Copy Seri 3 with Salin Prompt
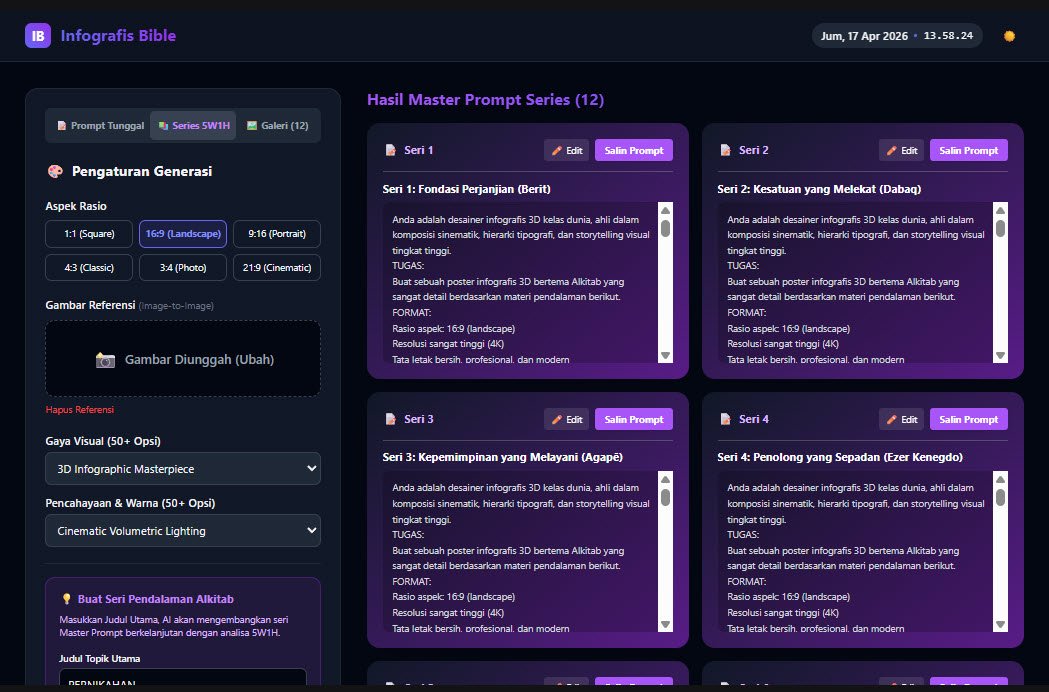 (634, 420)
